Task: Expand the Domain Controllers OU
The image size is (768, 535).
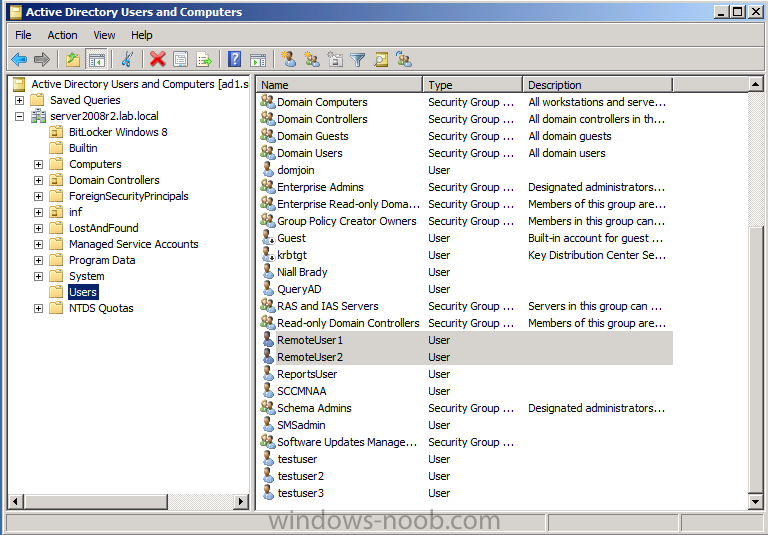Action: tap(38, 181)
